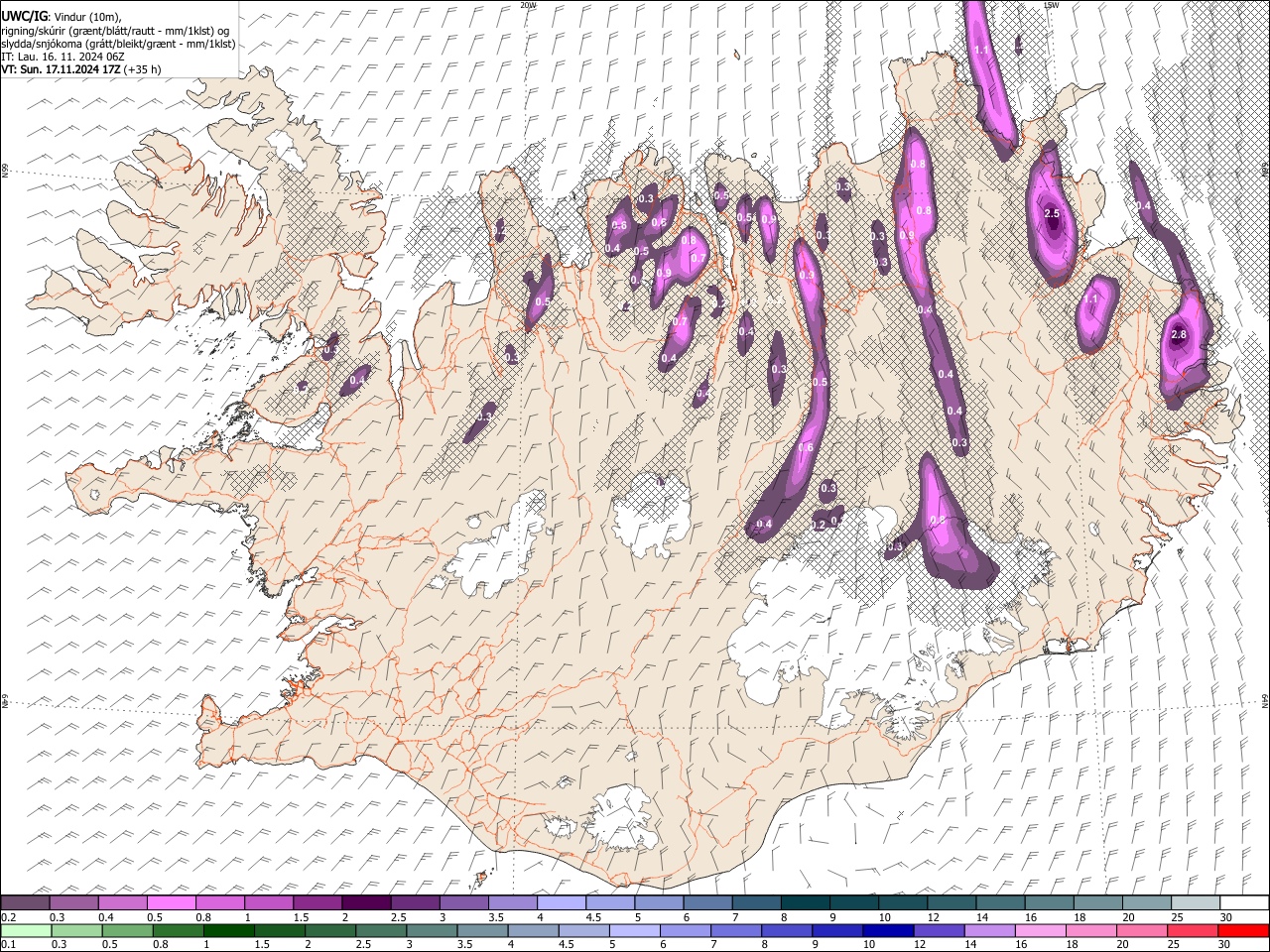Click the "4.5" label in the top legend row
Screen dimensions: 1270x952
(x=593, y=916)
